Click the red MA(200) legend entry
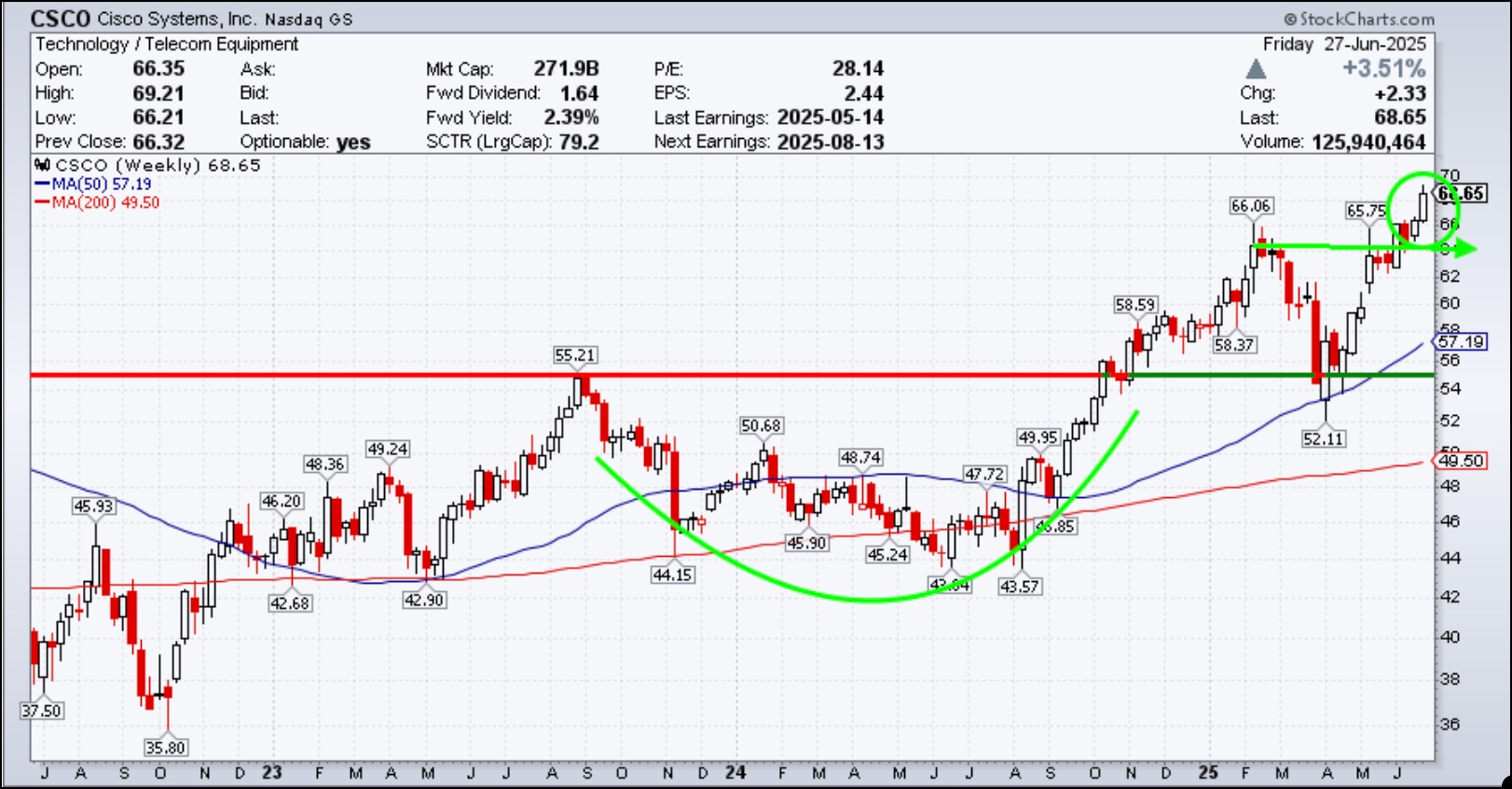The width and height of the screenshot is (1512, 789). (x=97, y=202)
